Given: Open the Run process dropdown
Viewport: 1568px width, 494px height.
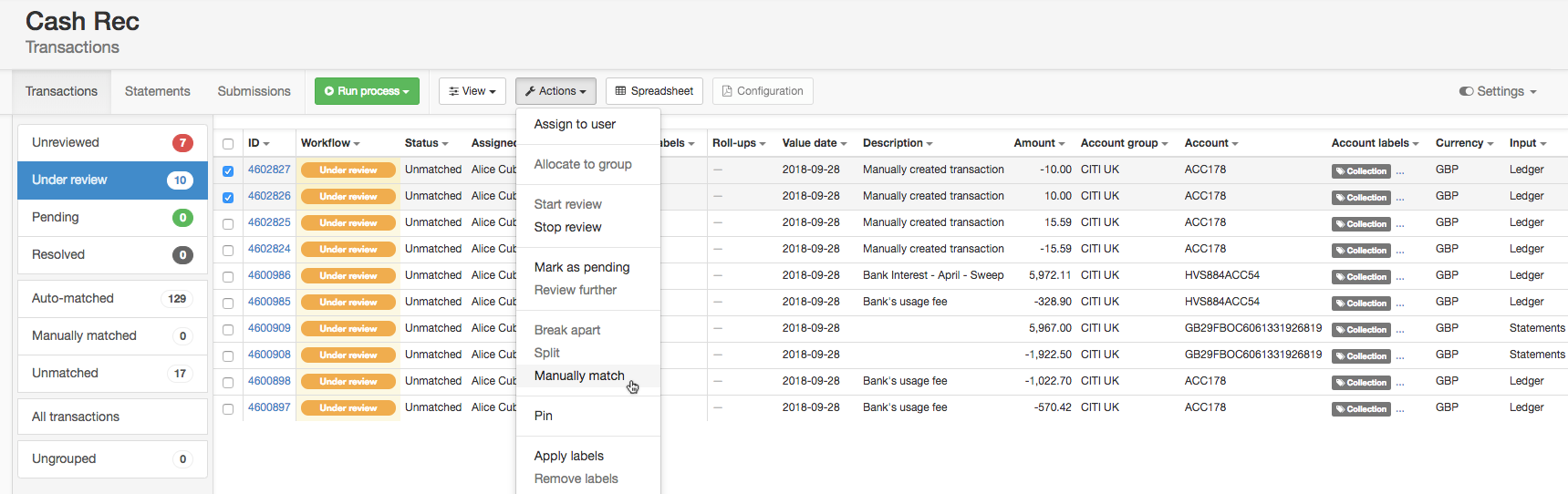Looking at the screenshot, I should [367, 91].
